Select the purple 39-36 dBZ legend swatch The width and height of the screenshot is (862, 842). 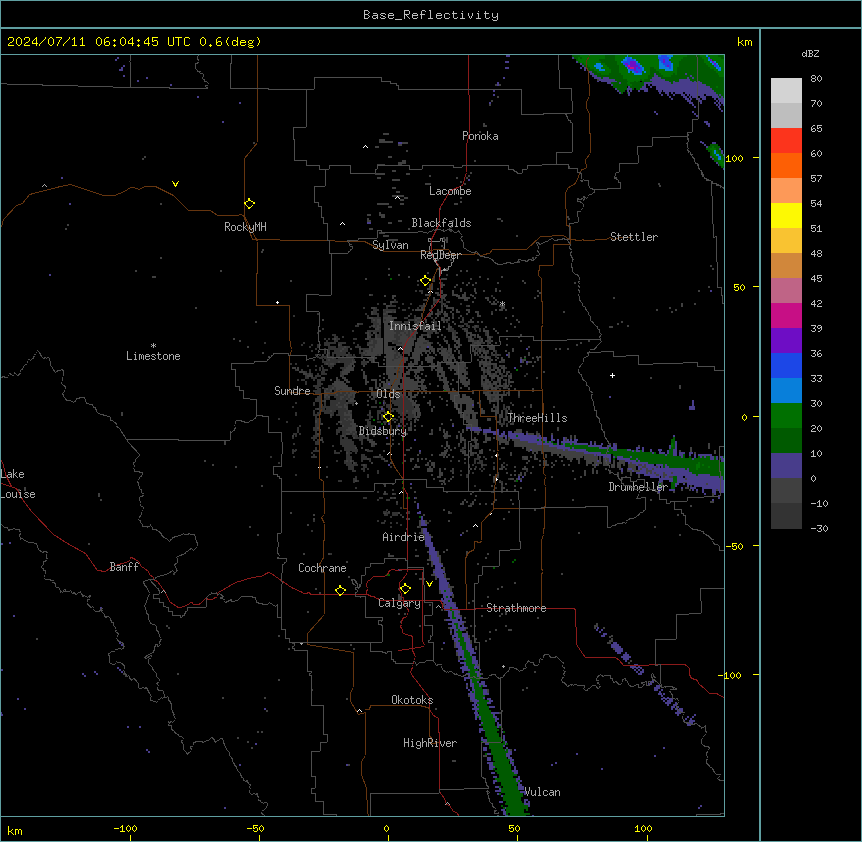tap(786, 341)
